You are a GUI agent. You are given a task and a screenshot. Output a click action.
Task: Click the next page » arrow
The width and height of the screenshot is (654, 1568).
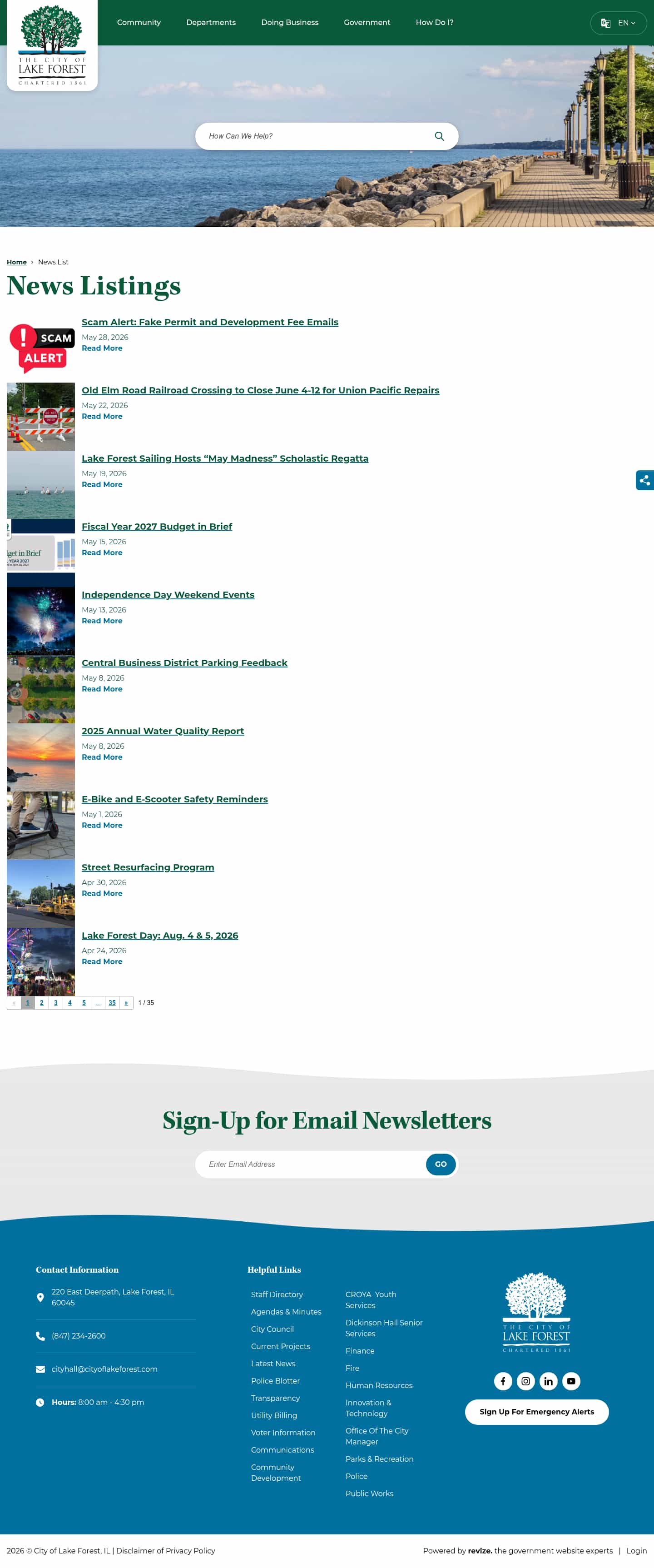[x=126, y=1002]
